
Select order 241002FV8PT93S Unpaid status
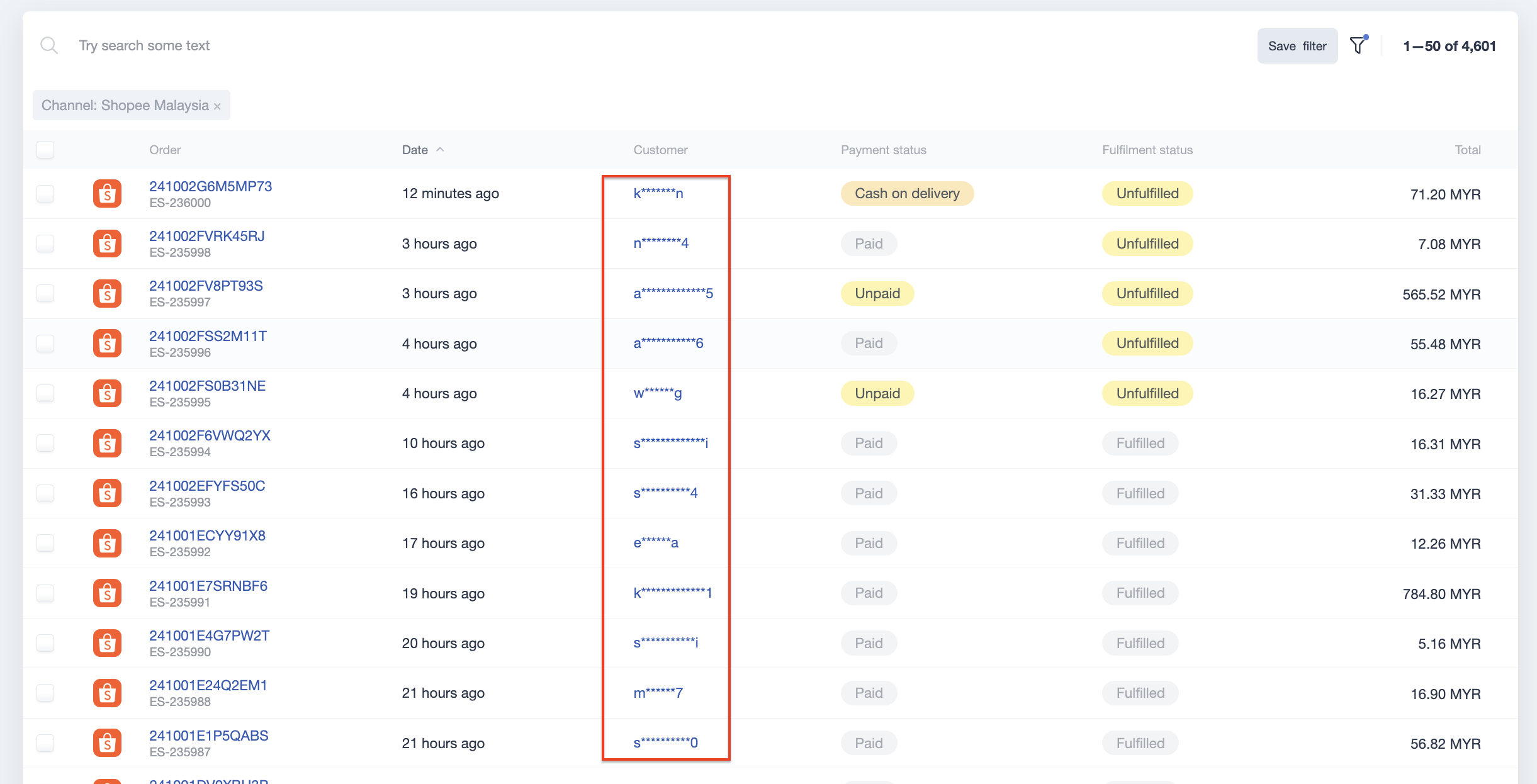[877, 293]
